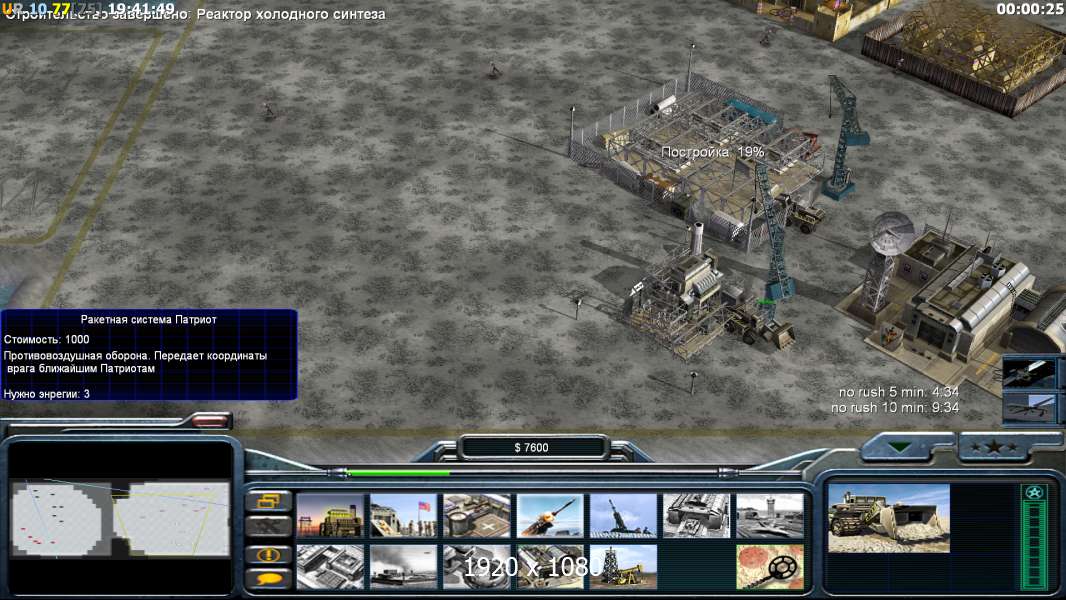The height and width of the screenshot is (600, 1066).
Task: Select the bulldozer beside the finished reactor
Action: click(x=761, y=326)
